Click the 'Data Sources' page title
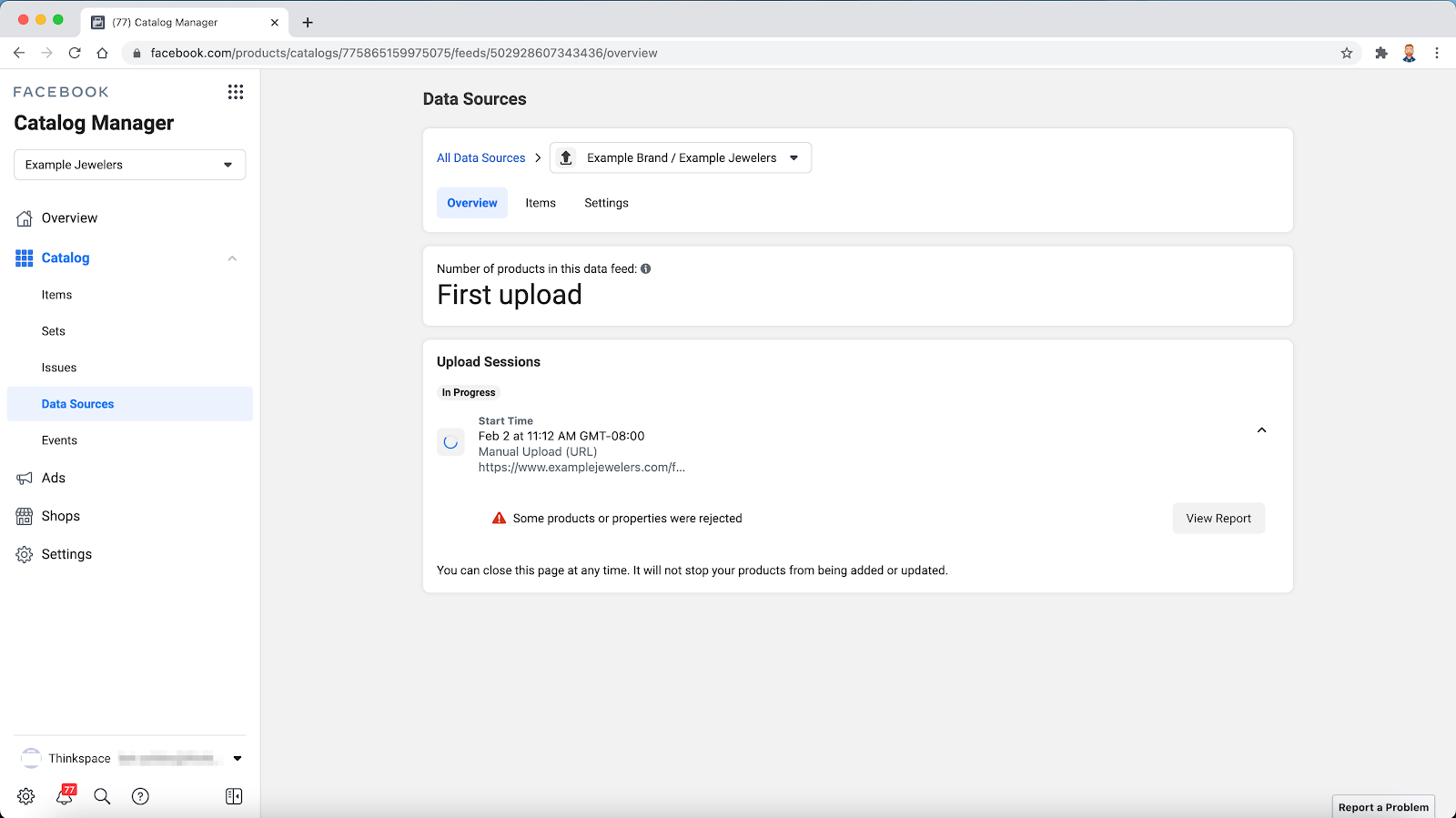The image size is (1456, 818). point(475,99)
